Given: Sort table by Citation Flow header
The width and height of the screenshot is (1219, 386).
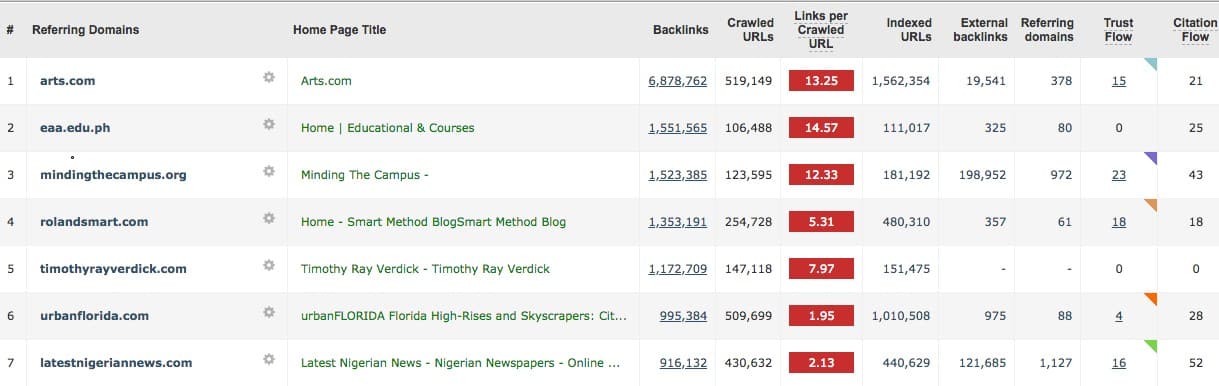Looking at the screenshot, I should click(1195, 30).
